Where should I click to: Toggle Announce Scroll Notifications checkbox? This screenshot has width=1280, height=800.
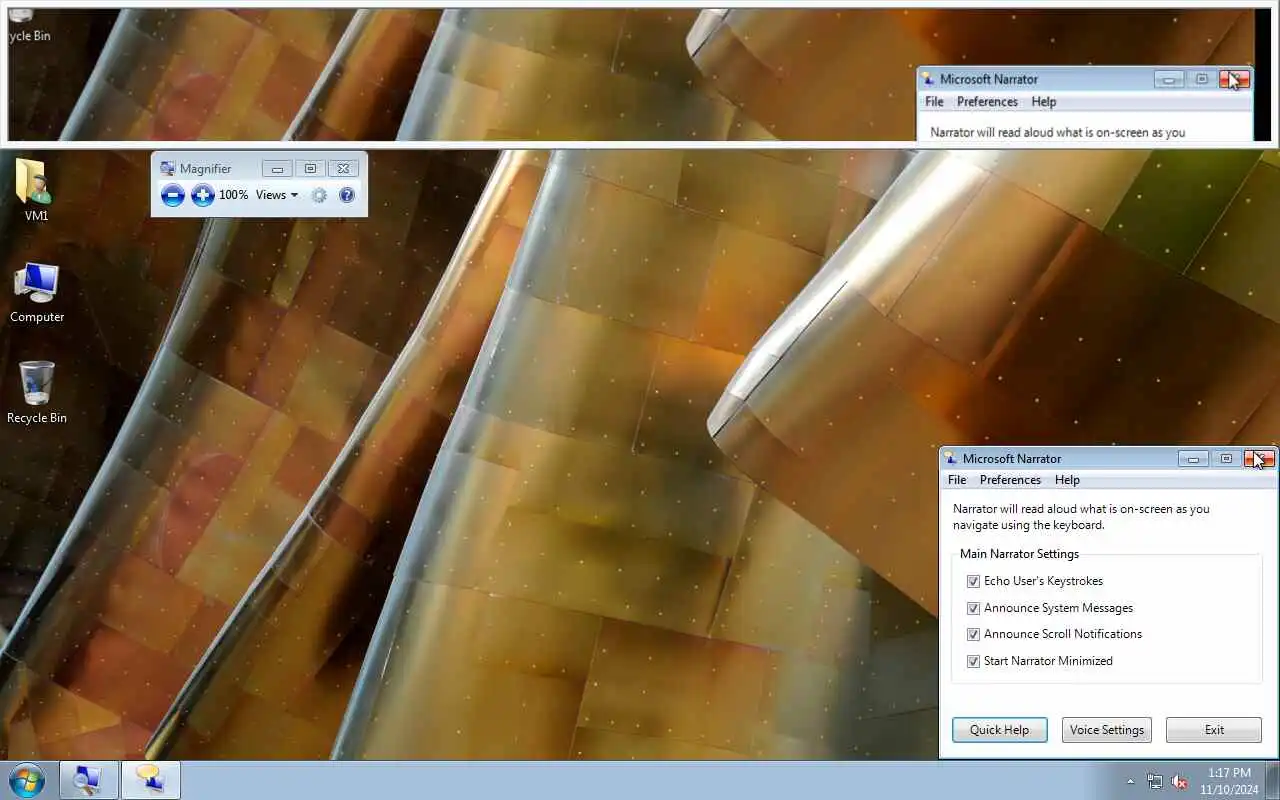(x=973, y=634)
